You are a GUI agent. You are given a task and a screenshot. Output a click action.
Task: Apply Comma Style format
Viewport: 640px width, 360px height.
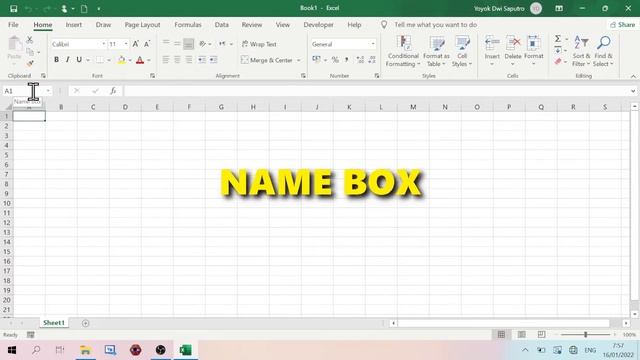tap(347, 60)
